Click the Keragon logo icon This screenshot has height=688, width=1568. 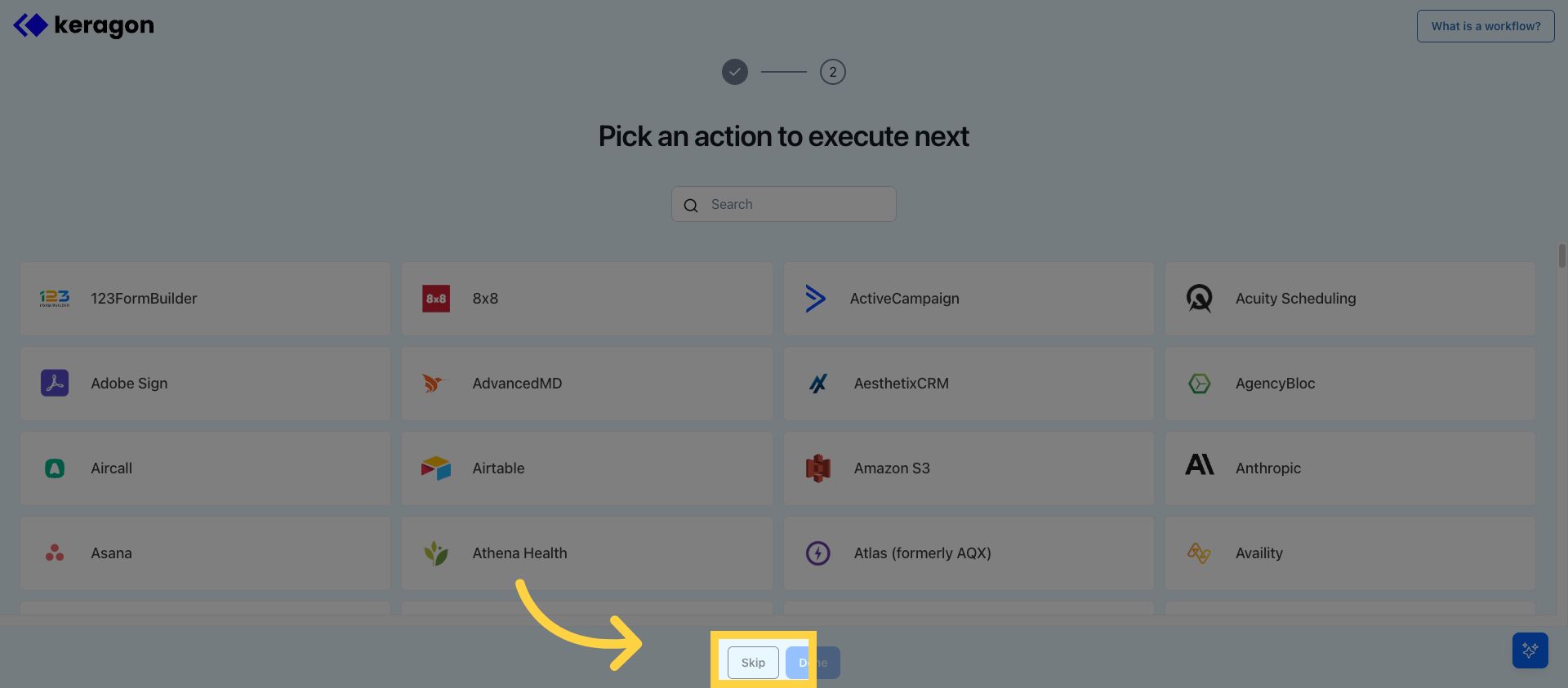coord(30,24)
